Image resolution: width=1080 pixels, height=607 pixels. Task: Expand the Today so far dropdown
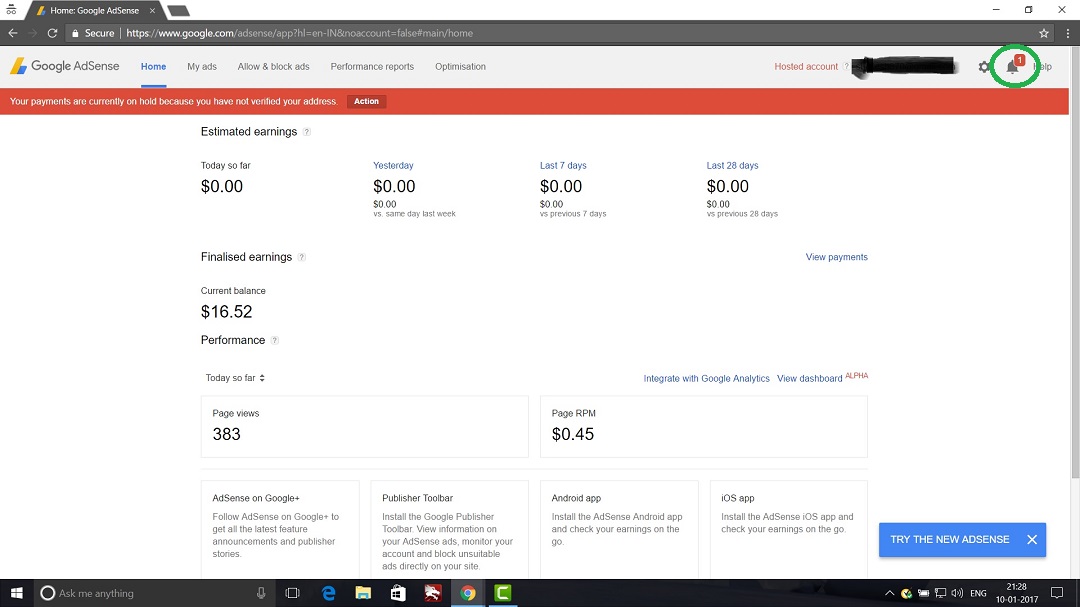pyautogui.click(x=235, y=378)
